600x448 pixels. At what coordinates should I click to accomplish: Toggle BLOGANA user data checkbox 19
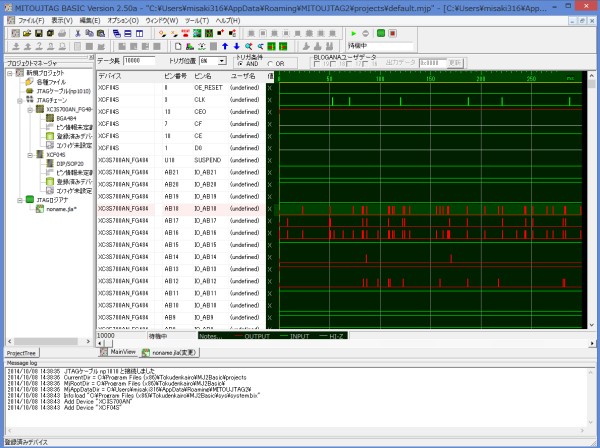click(314, 65)
